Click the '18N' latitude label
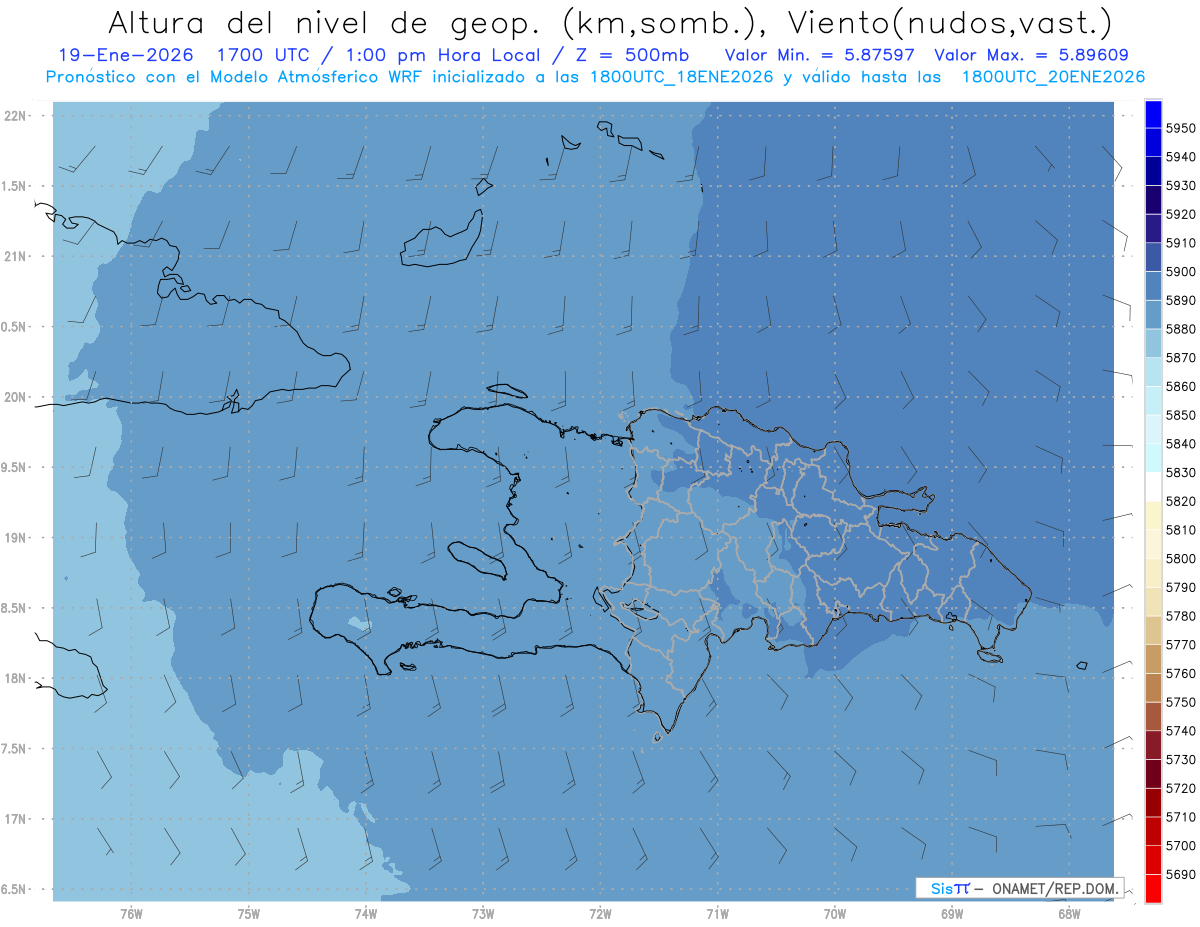1200x927 pixels. (x=17, y=679)
